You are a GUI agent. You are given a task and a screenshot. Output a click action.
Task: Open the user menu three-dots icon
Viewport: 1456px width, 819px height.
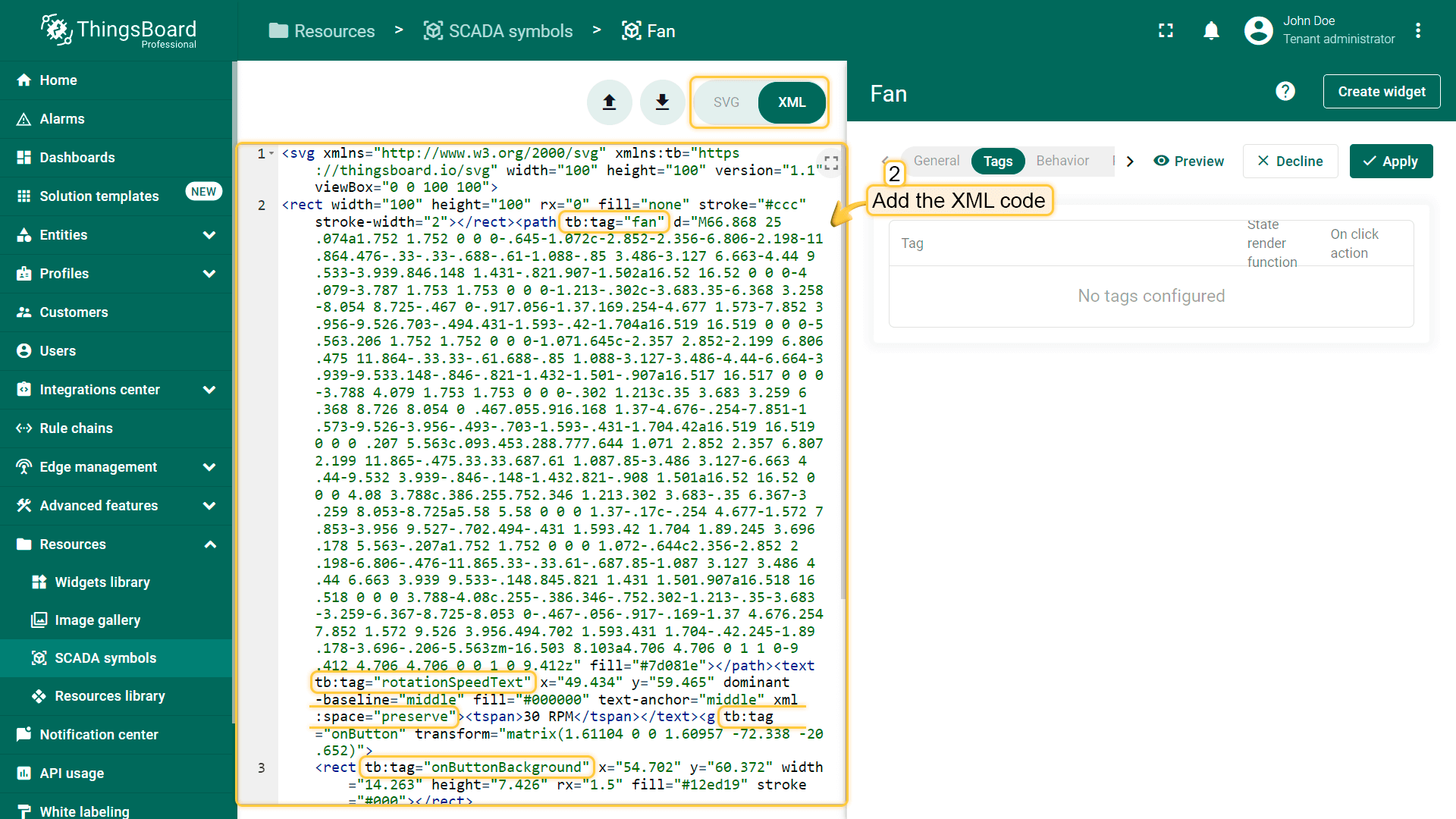(x=1417, y=30)
